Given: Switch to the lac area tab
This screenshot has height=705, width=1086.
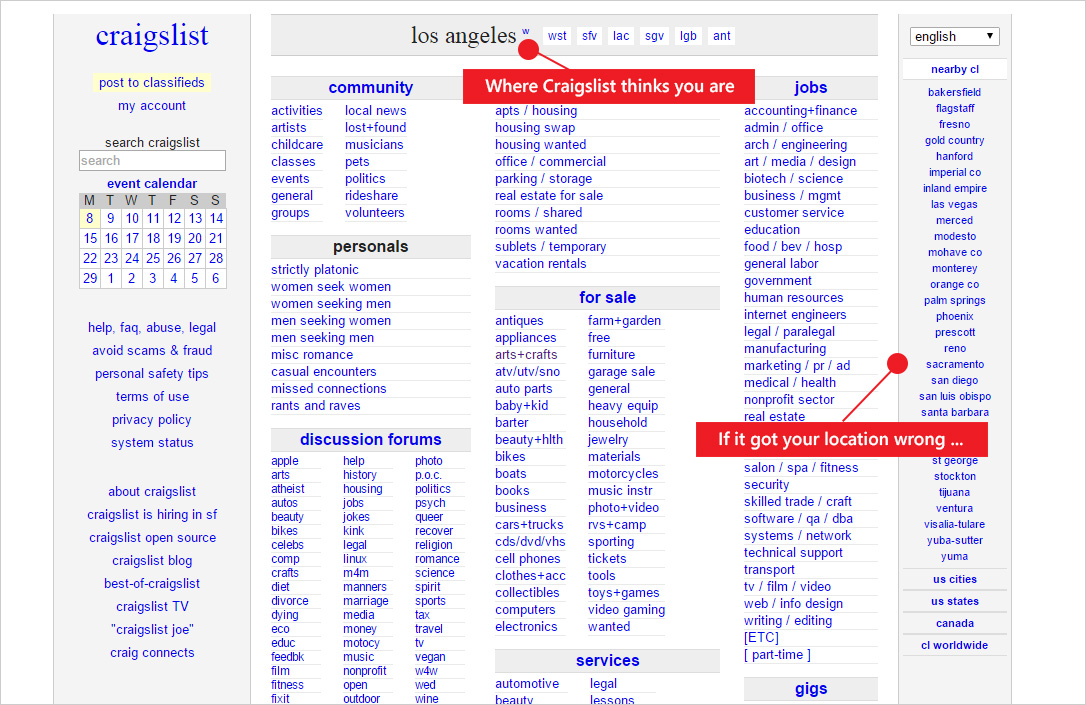Looking at the screenshot, I should [x=621, y=36].
